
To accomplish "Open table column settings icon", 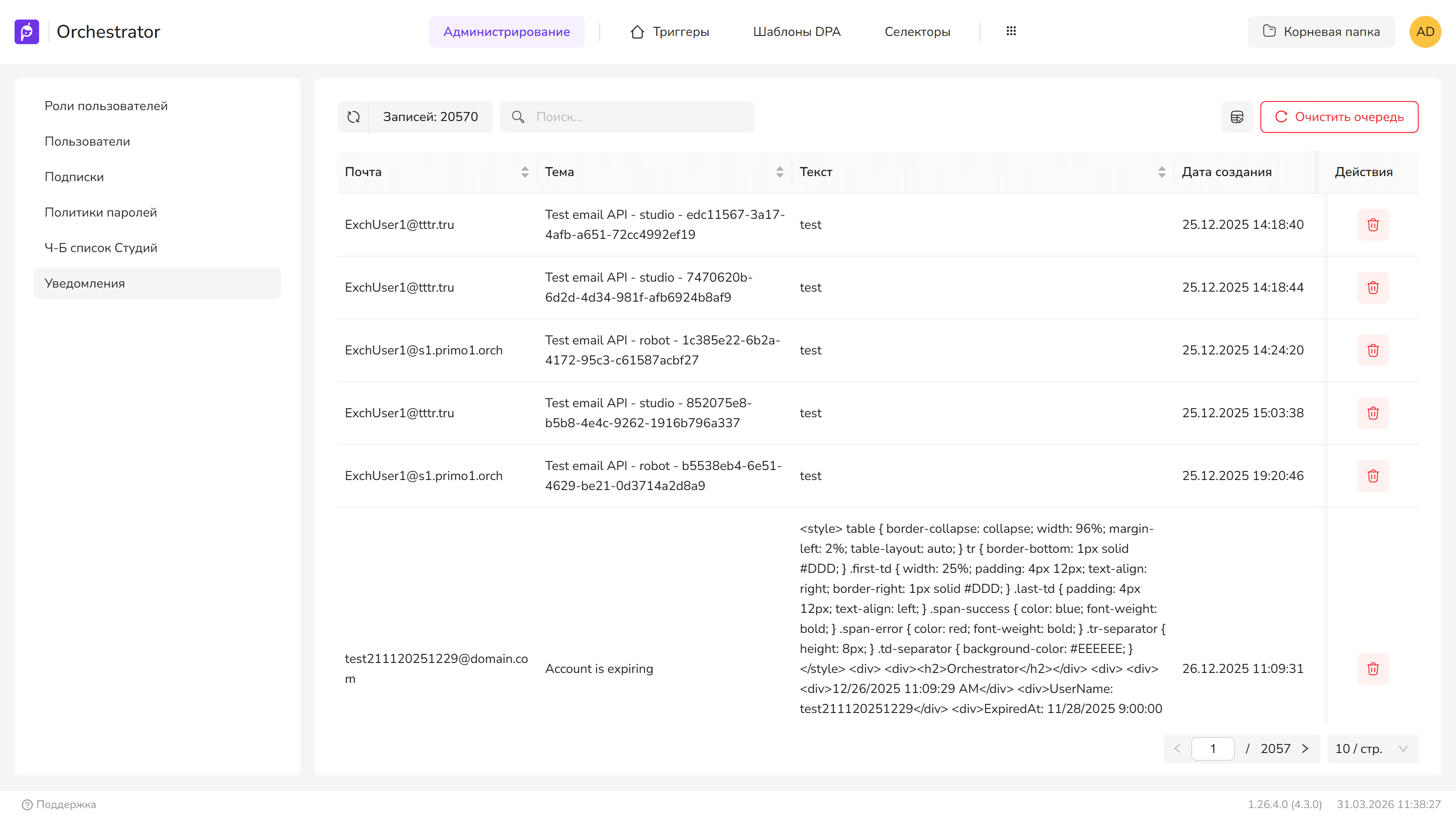I will tap(1237, 117).
